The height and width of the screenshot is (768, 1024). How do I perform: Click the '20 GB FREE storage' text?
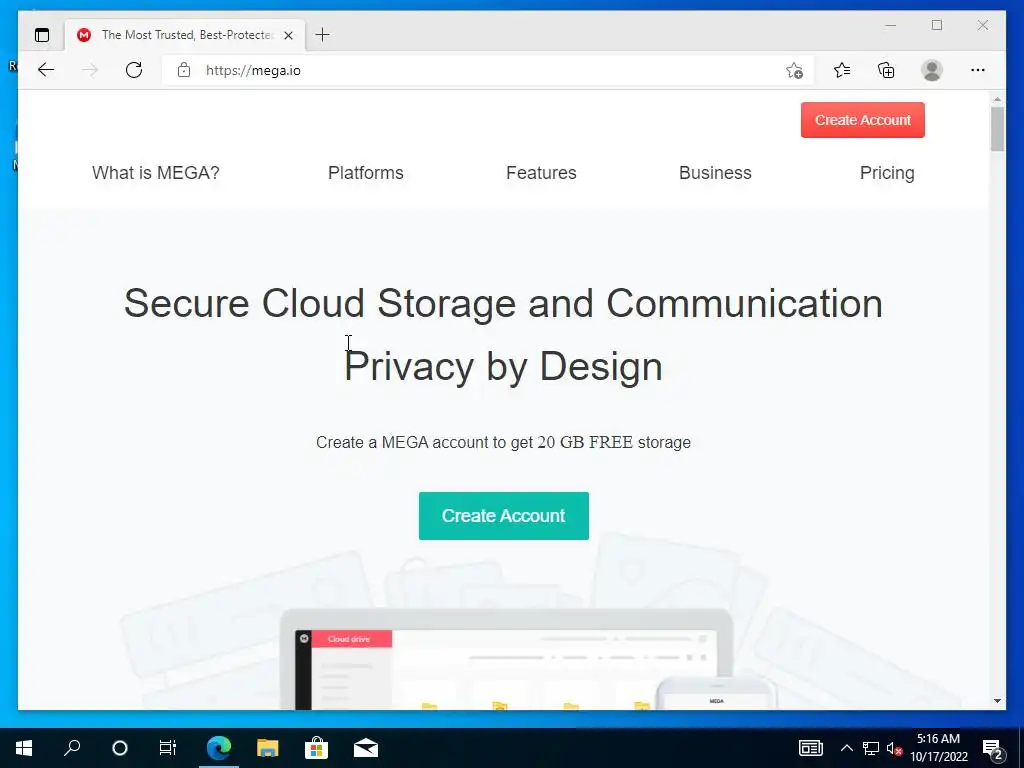coord(614,443)
